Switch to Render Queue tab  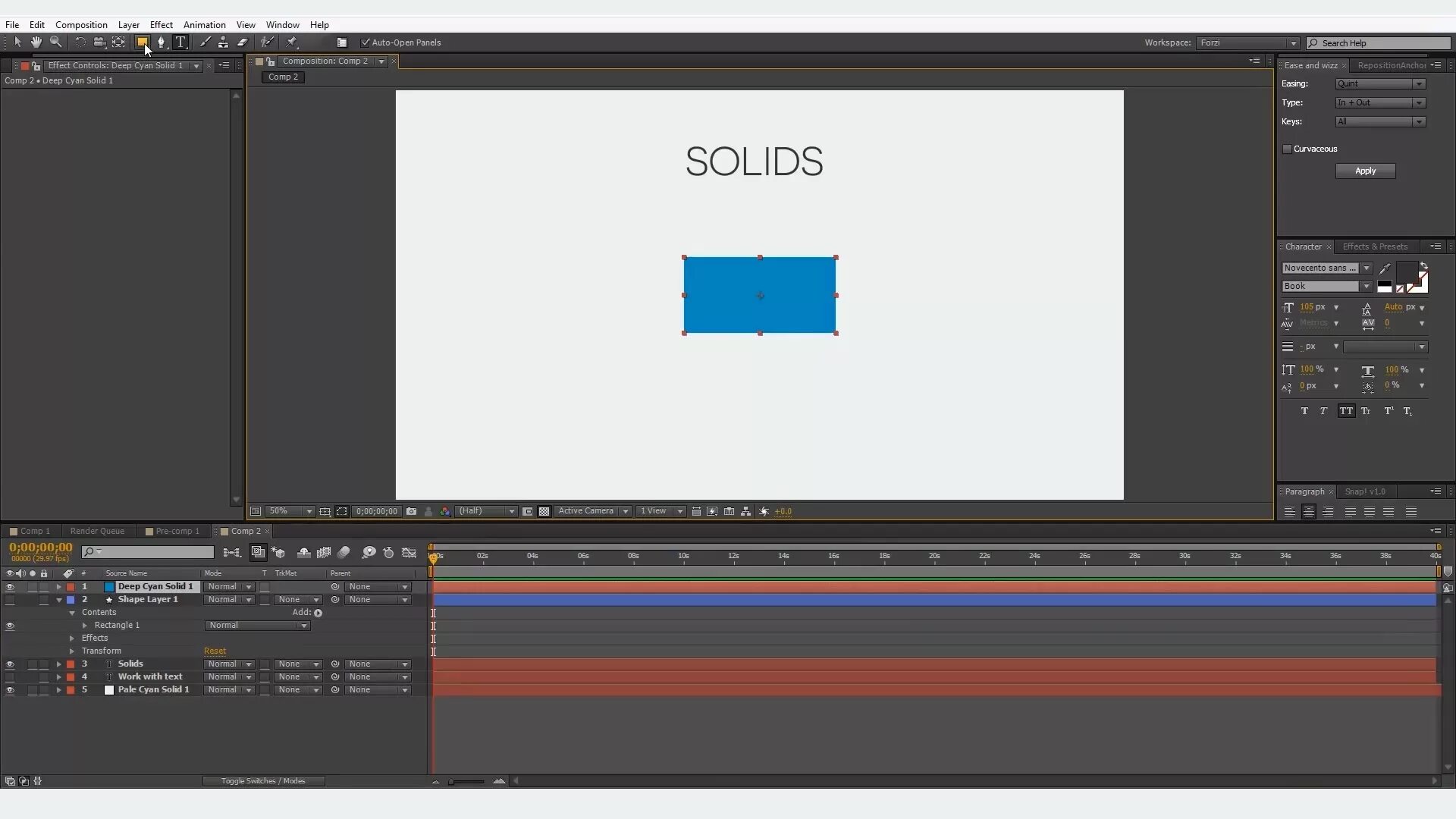[97, 532]
